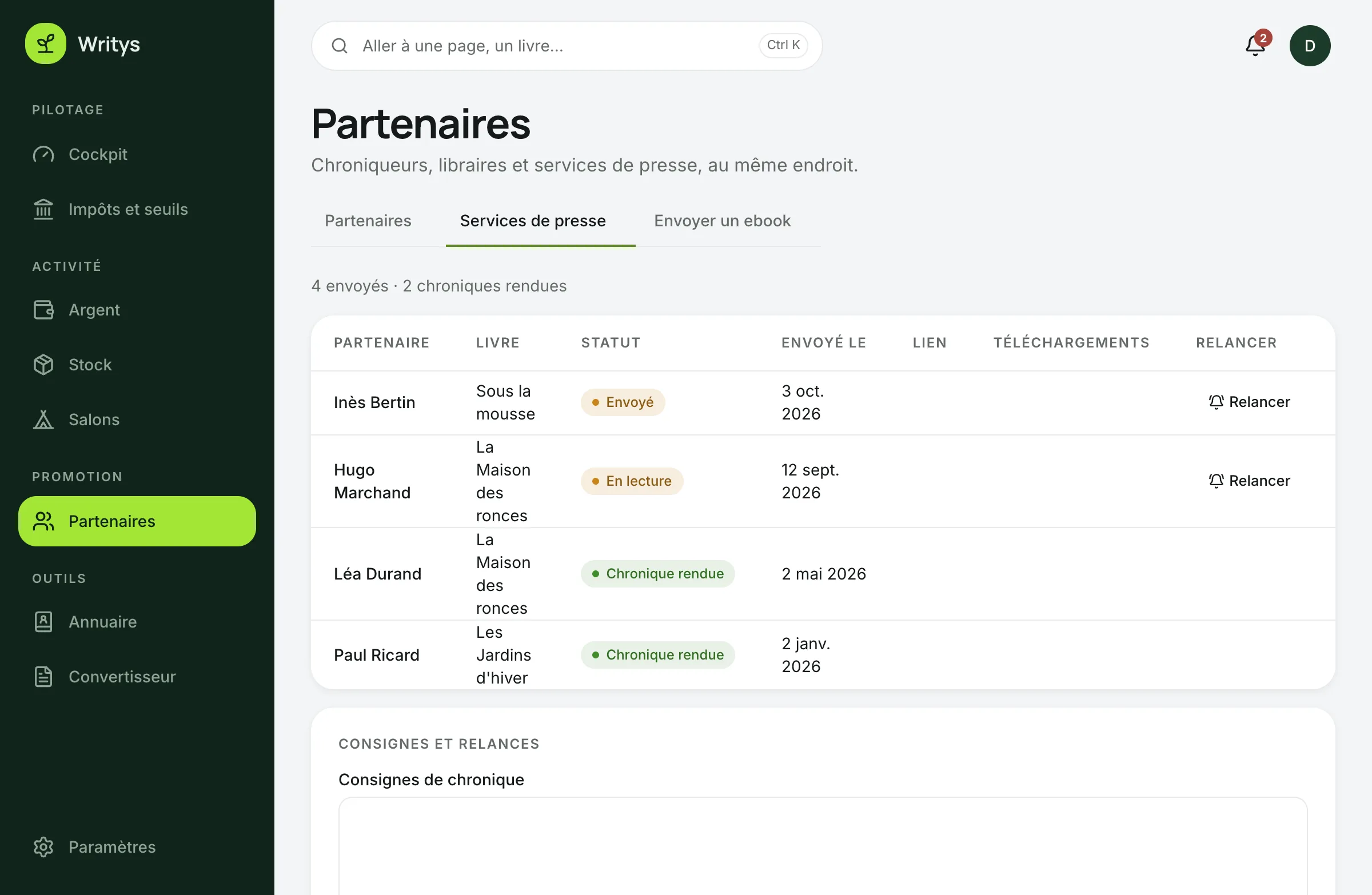Select the Stock box icon

[x=43, y=365]
